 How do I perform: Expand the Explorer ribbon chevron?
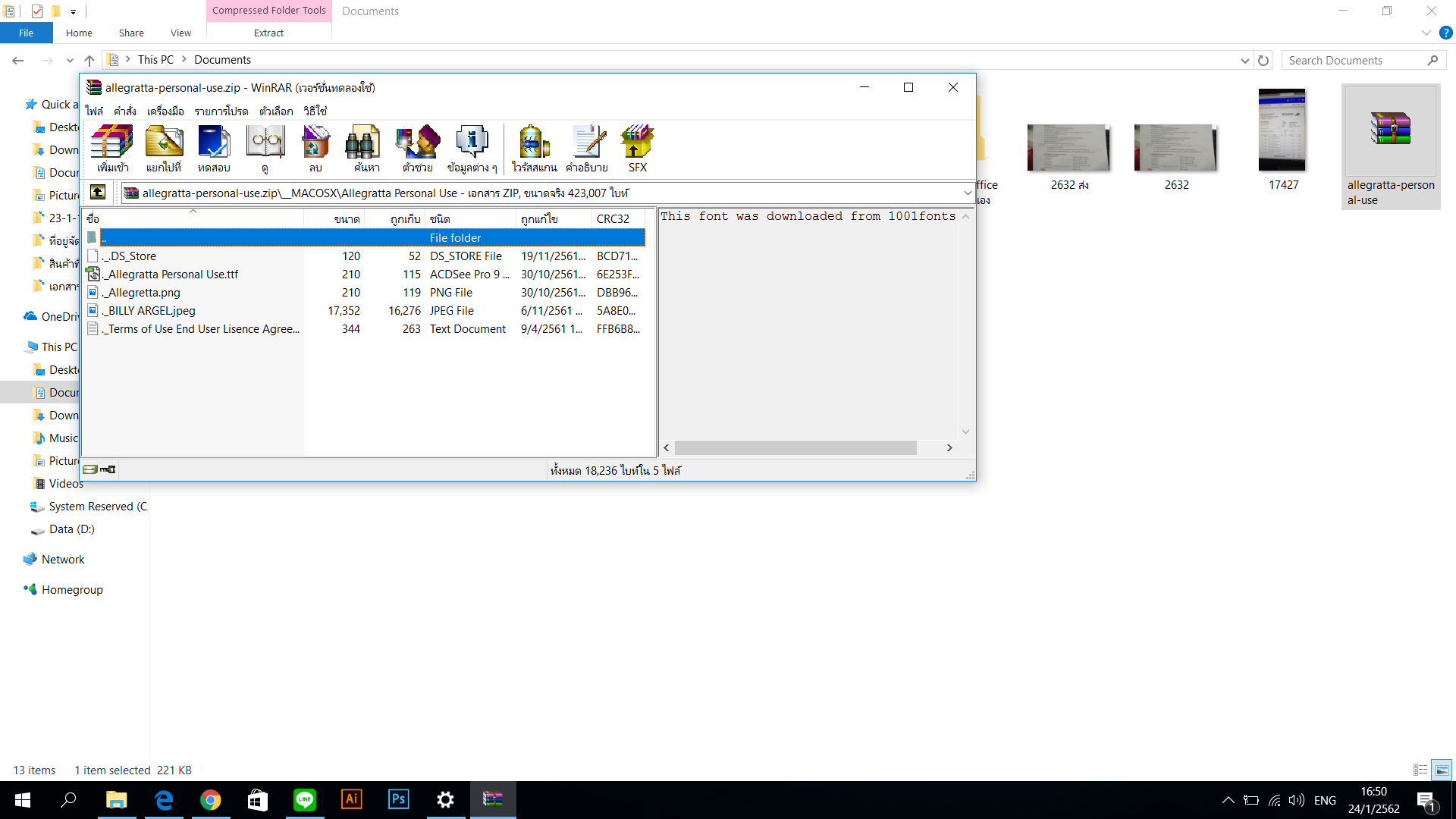click(1426, 33)
